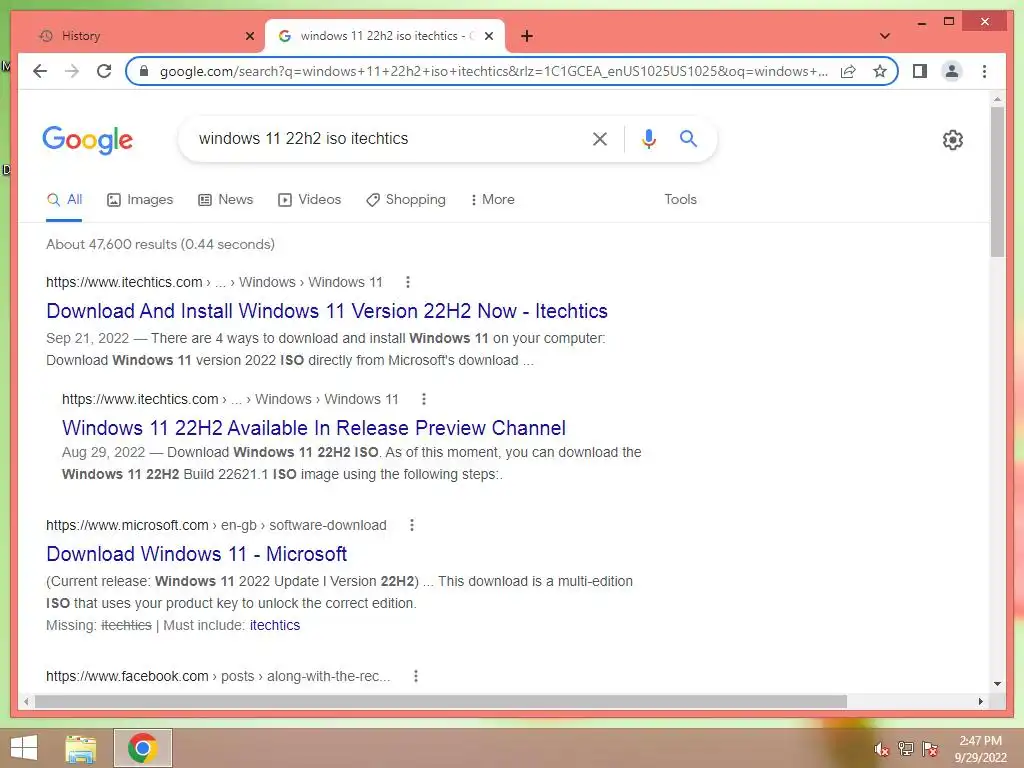Open the Tools search options
The width and height of the screenshot is (1024, 768).
(x=680, y=200)
